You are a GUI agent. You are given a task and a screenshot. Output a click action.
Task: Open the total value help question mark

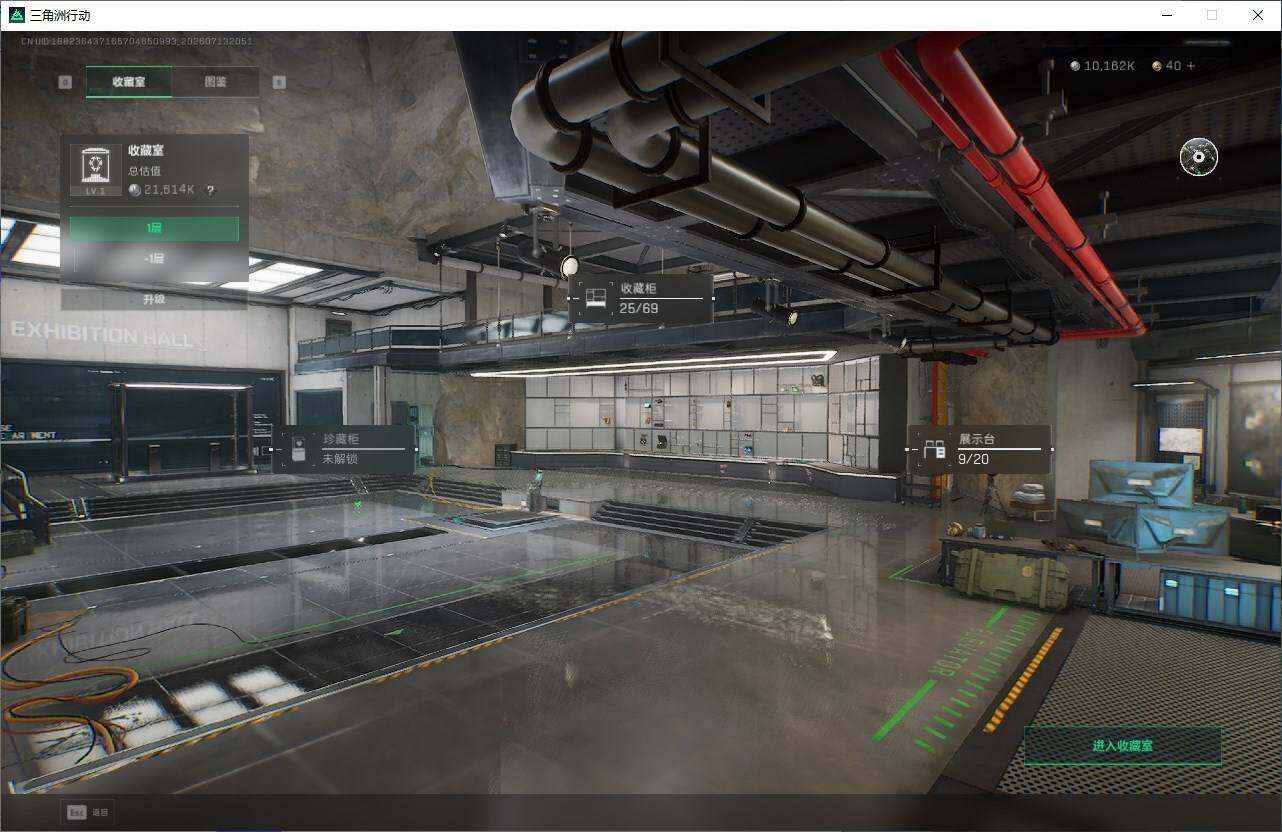[x=210, y=190]
